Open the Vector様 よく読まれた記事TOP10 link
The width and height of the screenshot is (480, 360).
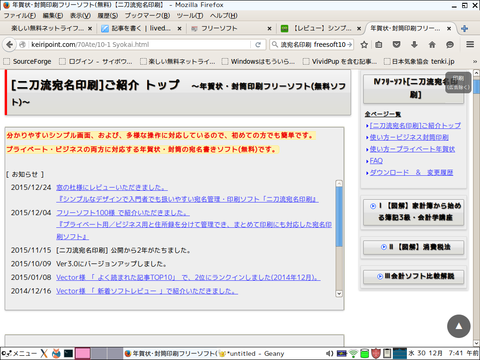188,277
